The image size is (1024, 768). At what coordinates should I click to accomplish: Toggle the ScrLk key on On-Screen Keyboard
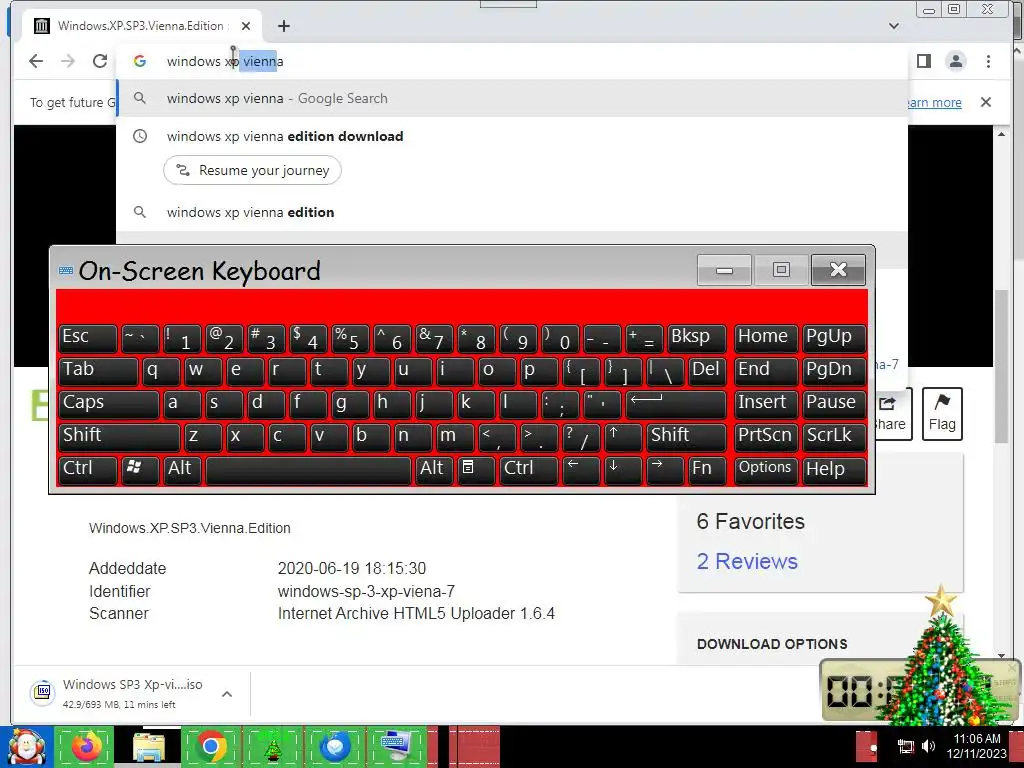[x=834, y=436]
